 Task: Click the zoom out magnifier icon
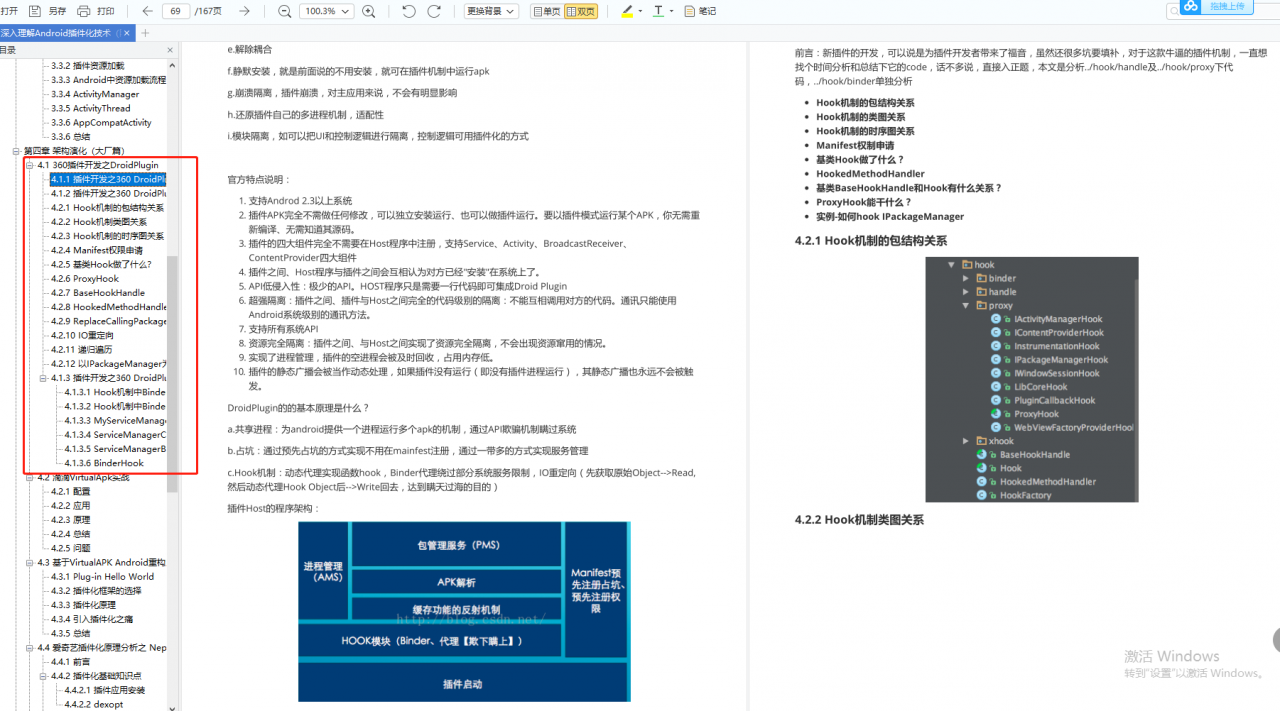point(285,11)
